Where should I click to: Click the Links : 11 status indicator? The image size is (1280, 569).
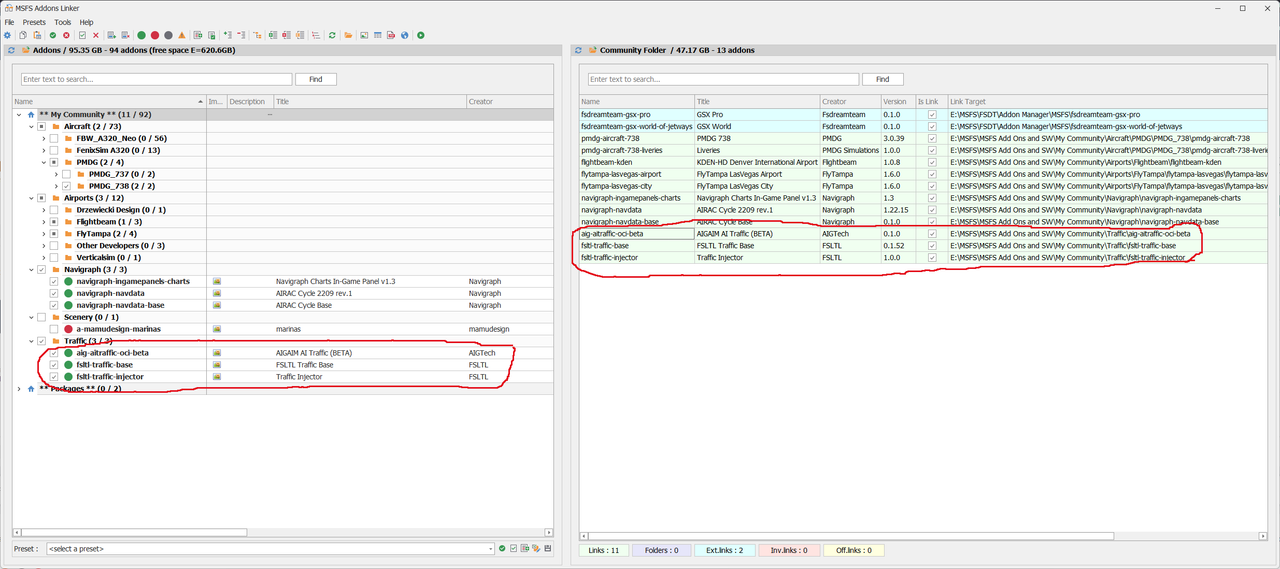click(604, 550)
